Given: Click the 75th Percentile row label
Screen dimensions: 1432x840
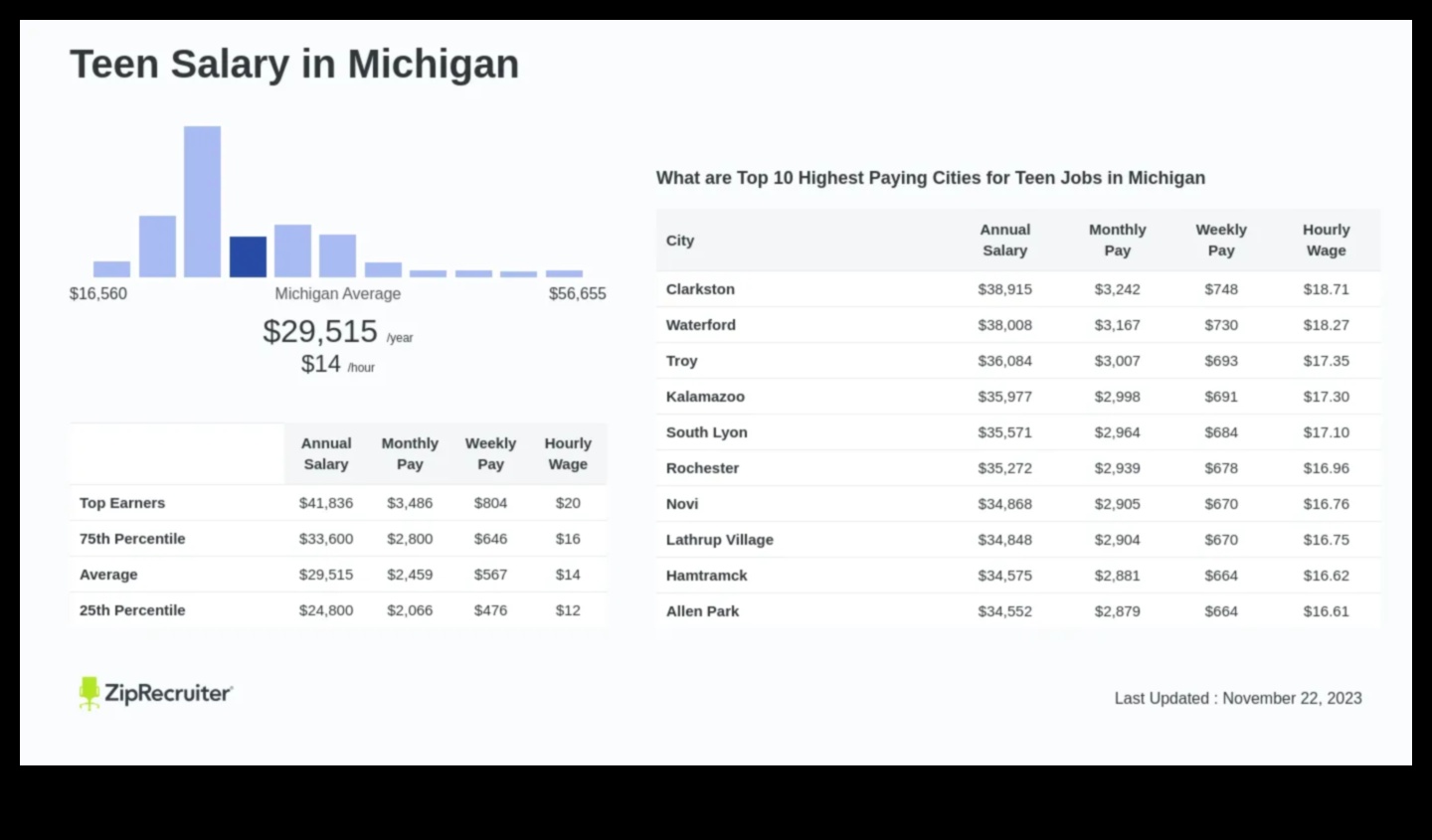Looking at the screenshot, I should pos(132,539).
